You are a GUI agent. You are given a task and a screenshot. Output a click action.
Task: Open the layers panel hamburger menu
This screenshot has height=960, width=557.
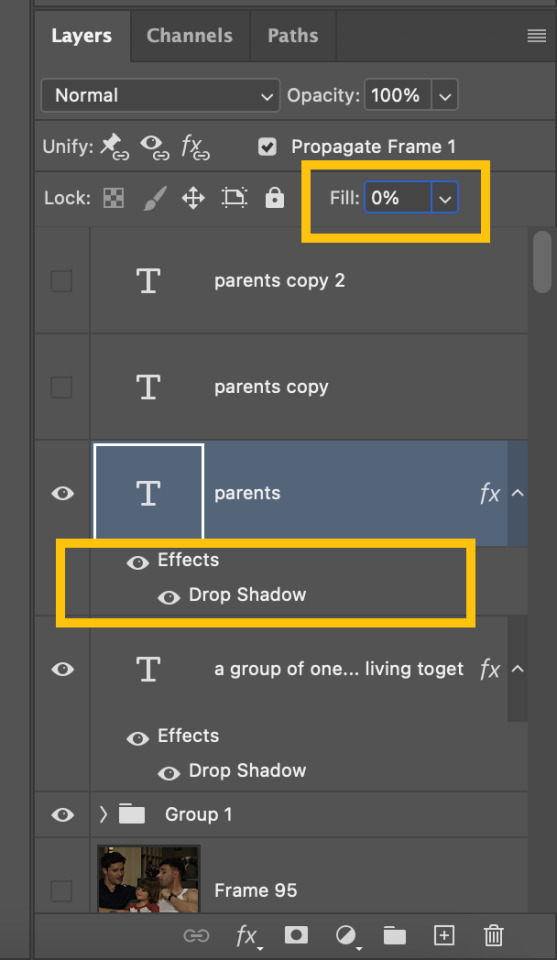(536, 36)
